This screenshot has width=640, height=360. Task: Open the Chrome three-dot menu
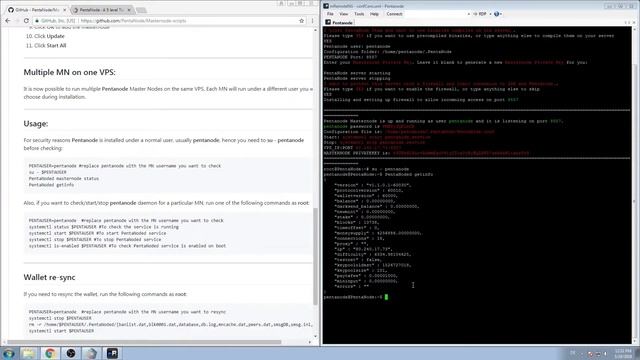tap(312, 20)
